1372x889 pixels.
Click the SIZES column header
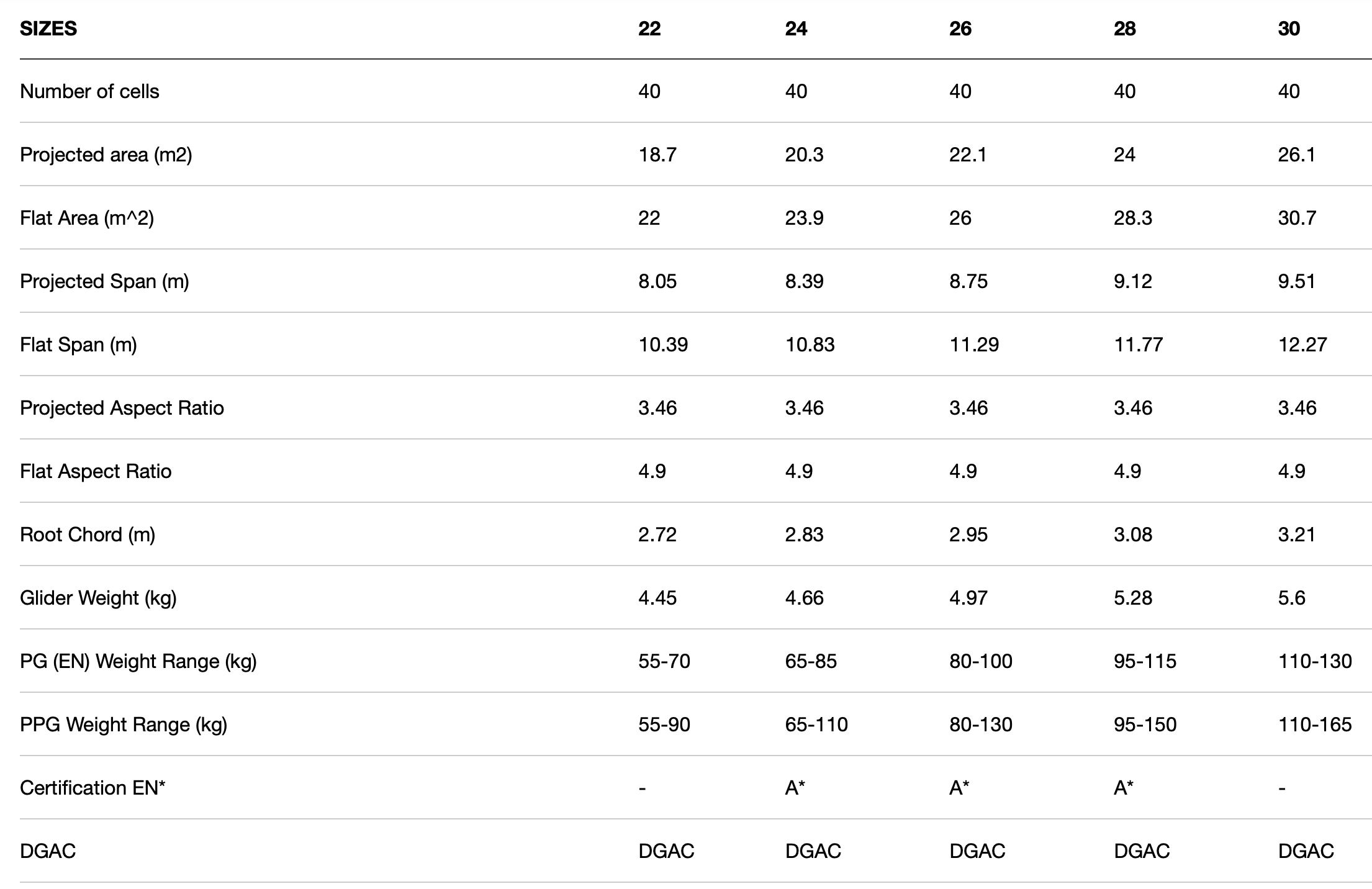tap(48, 29)
